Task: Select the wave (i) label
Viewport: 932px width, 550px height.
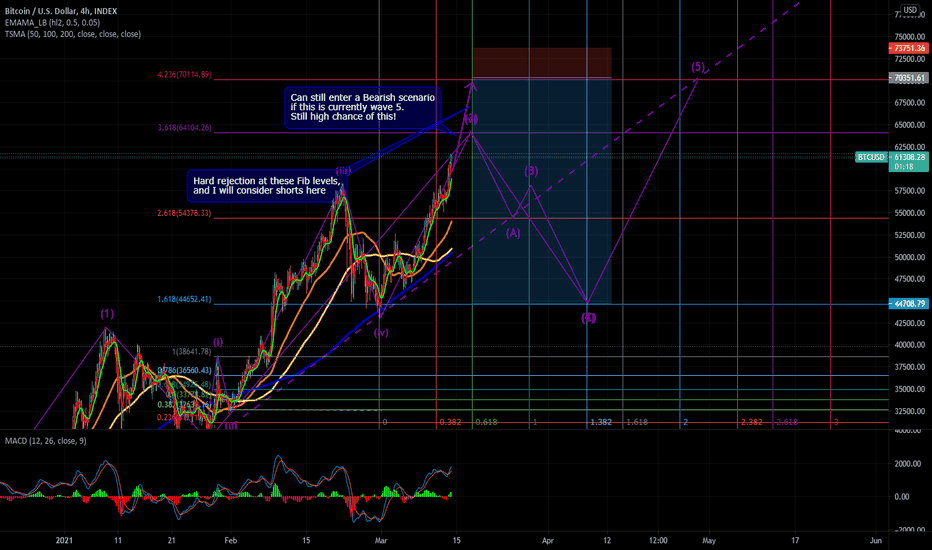Action: 219,342
